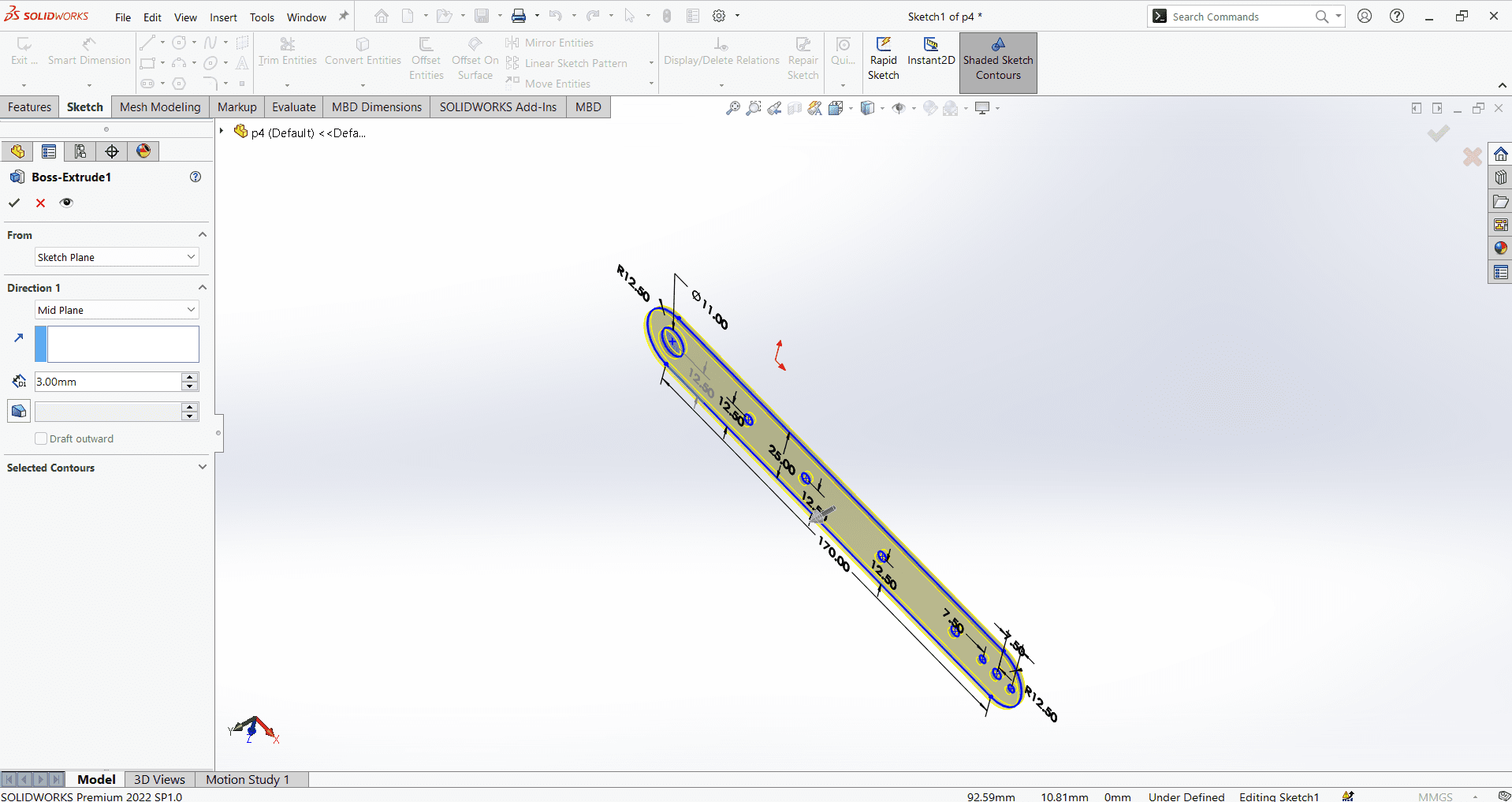The width and height of the screenshot is (1512, 802).
Task: Open the FeatureManager design tree tab
Action: pyautogui.click(x=17, y=151)
